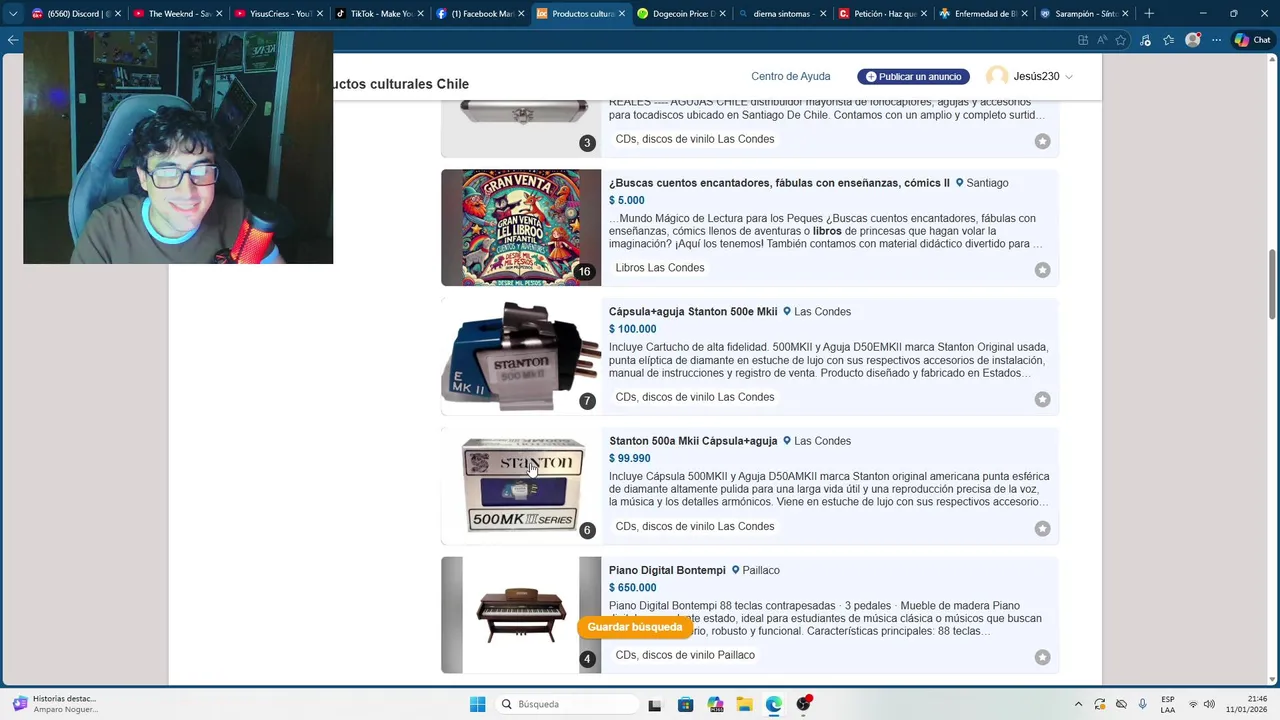Switch to the Discord tab
This screenshot has width=1280, height=720.
[x=75, y=14]
